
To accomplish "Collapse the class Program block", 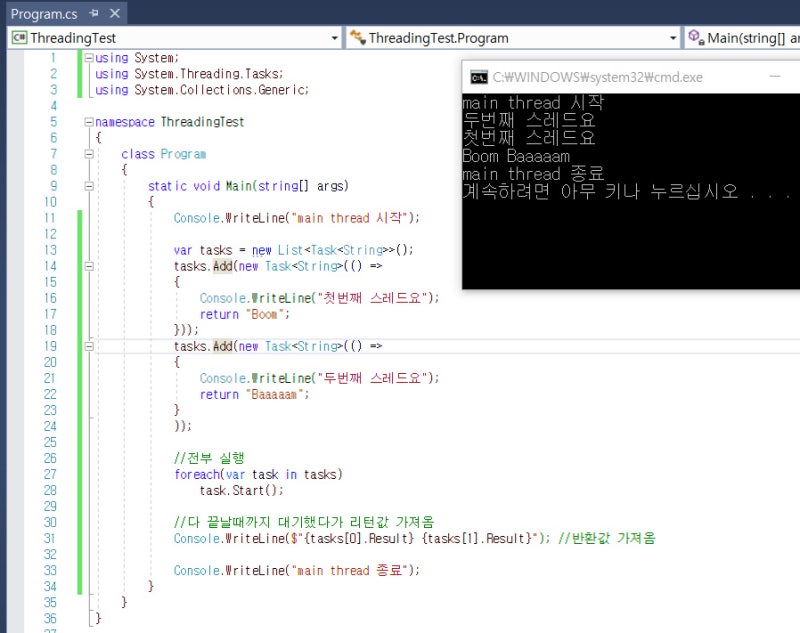I will tap(89, 154).
